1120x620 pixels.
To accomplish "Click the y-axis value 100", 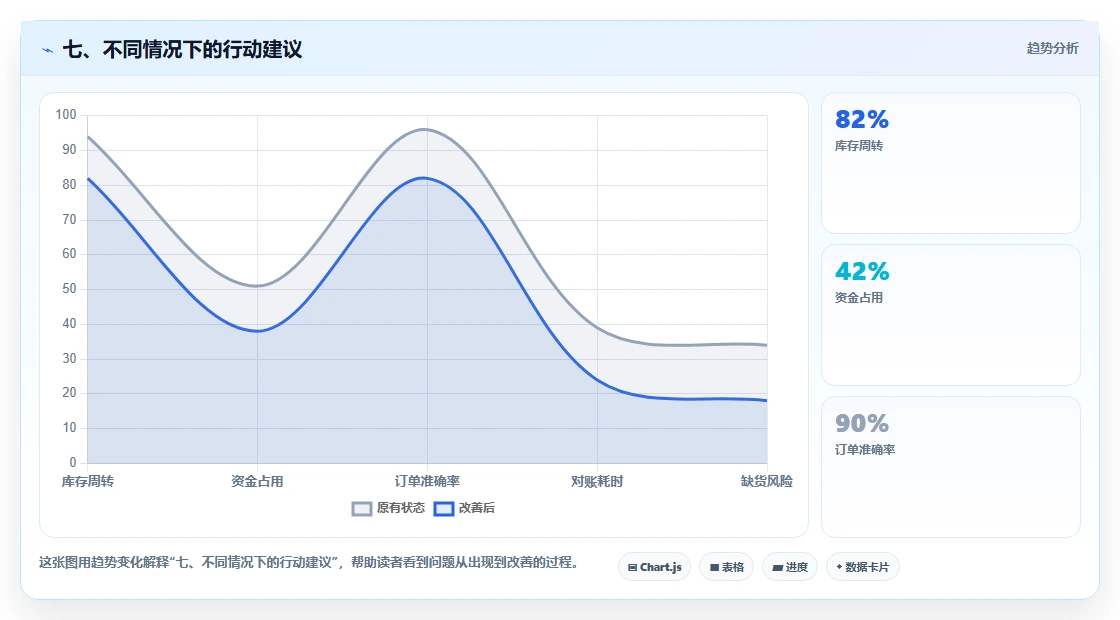I will pyautogui.click(x=66, y=114).
